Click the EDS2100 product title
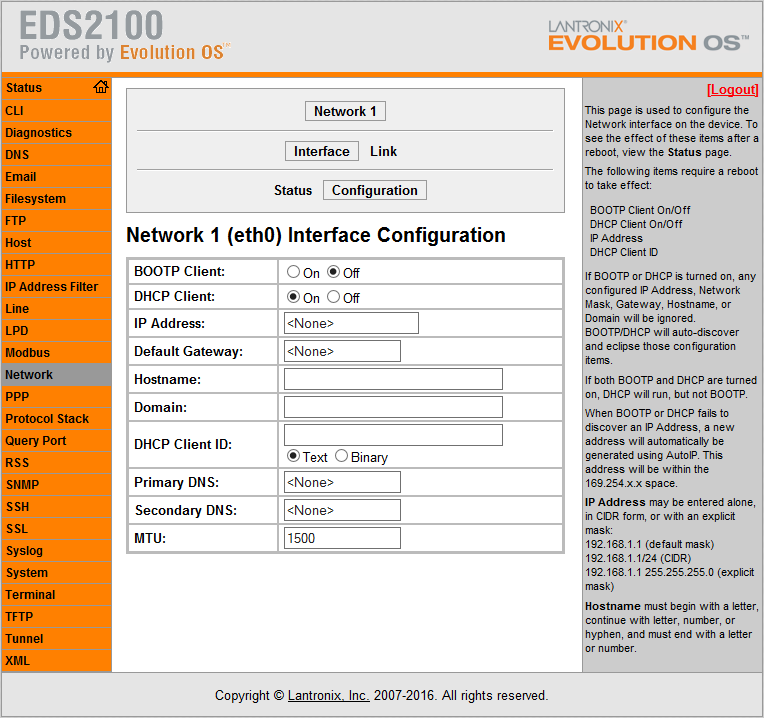 [91, 25]
